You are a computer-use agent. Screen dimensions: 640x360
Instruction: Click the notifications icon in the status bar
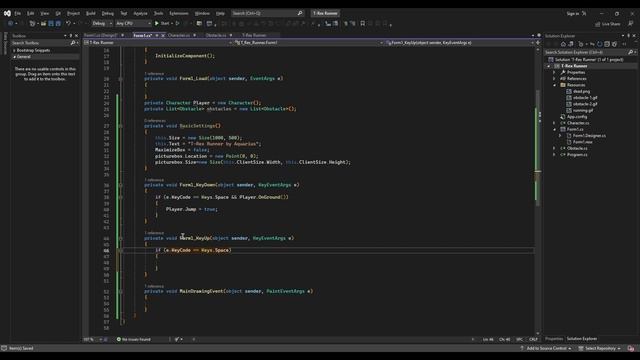[631, 349]
